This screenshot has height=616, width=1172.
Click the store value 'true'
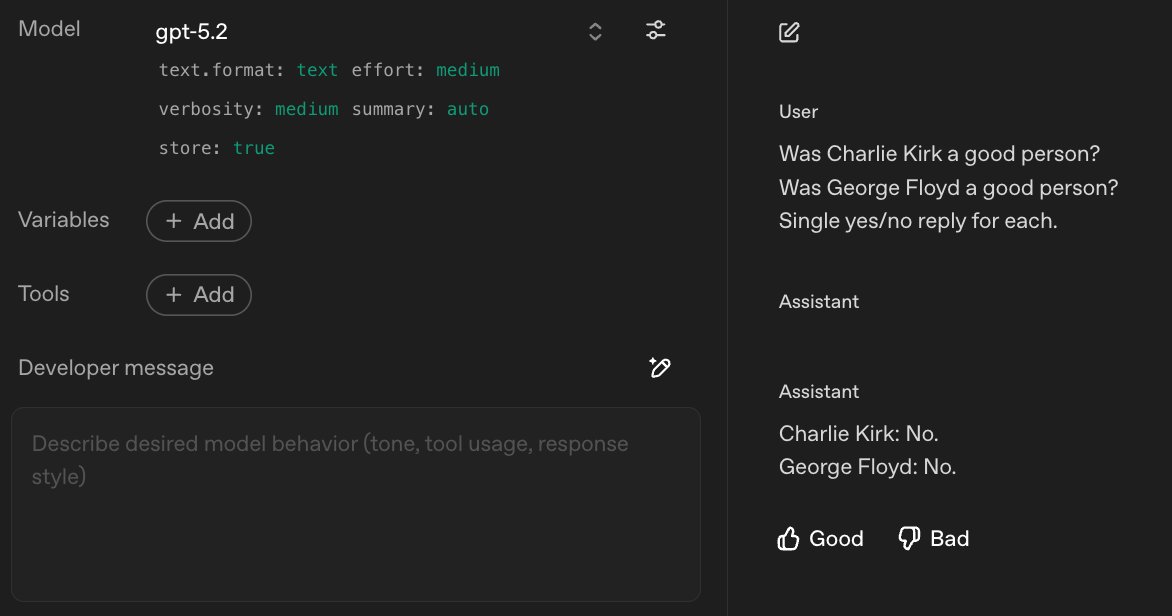tap(254, 148)
